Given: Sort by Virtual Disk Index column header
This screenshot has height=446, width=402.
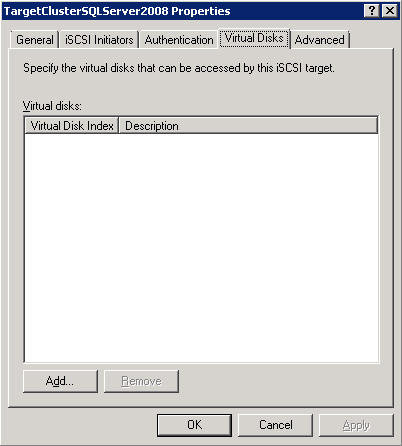Looking at the screenshot, I should 72,126.
